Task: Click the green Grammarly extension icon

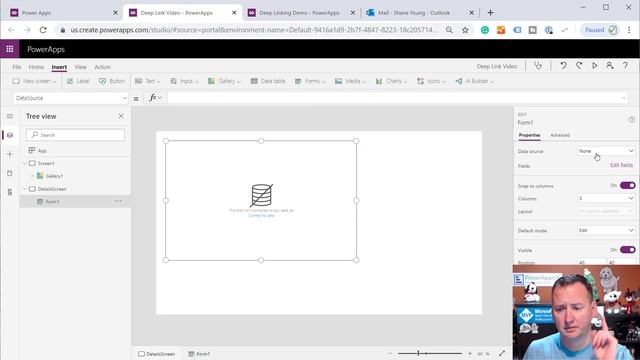Action: [x=484, y=30]
